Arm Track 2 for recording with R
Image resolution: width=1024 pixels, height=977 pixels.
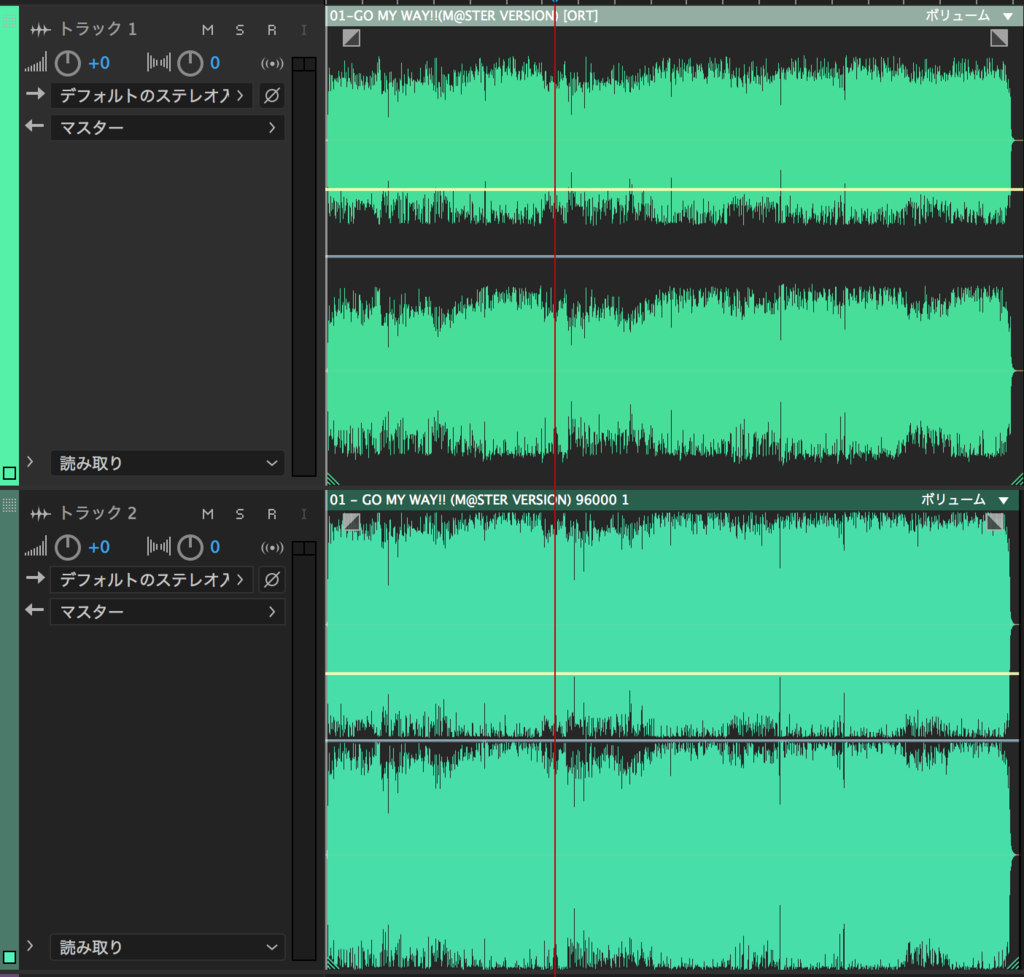[x=272, y=514]
